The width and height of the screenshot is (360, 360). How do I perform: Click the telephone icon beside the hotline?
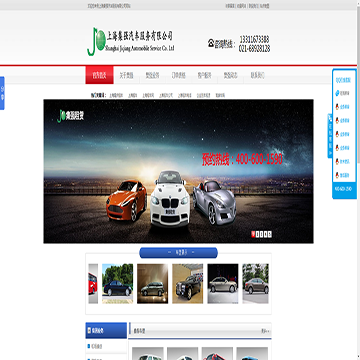211,43
